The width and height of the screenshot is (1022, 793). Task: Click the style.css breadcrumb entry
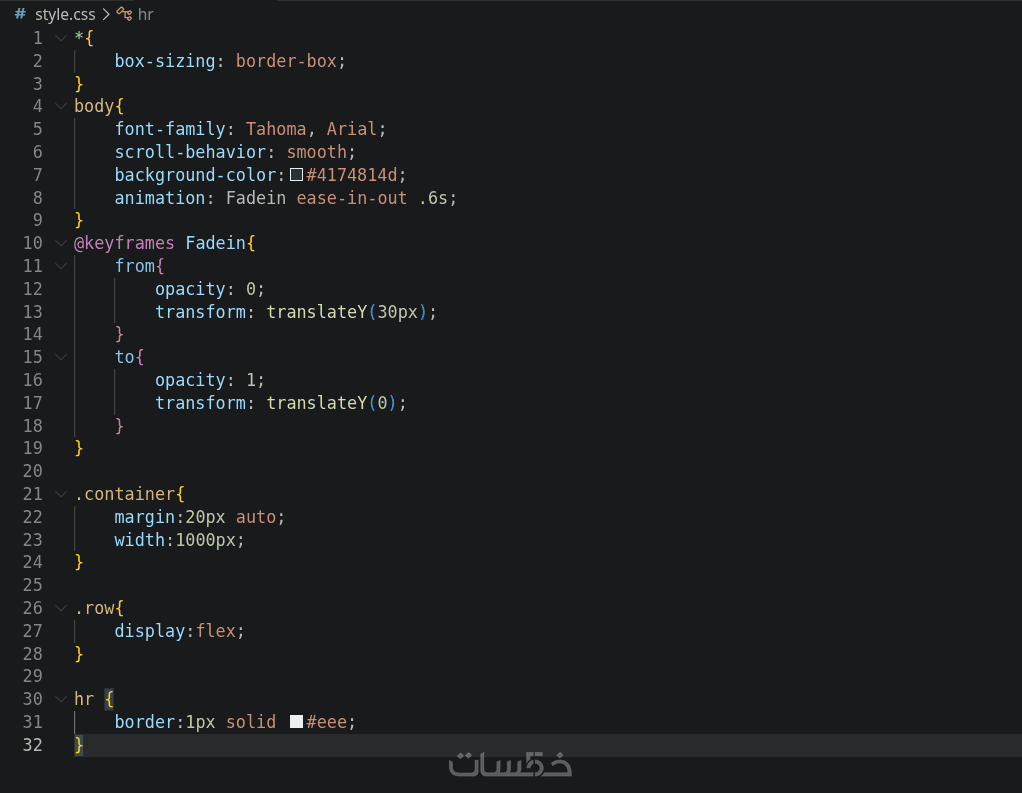pos(65,14)
